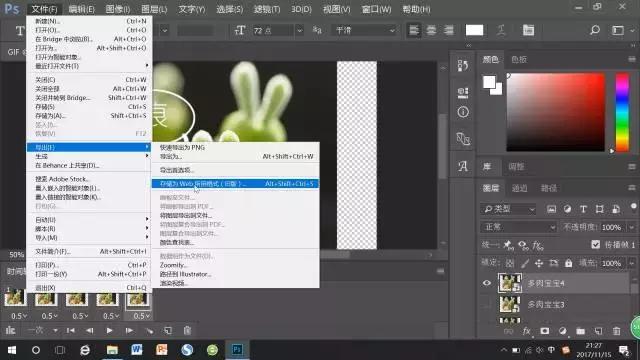Viewport: 640px width, 360px height.
Task: Filter layers by type T icon
Action: [x=583, y=209]
